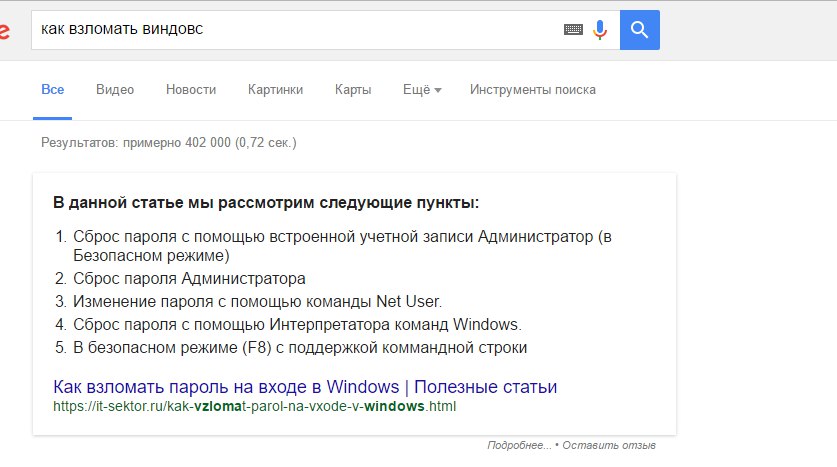Screen dimensions: 837x467
Task: Click the green it-sektor.ru URL
Action: click(x=255, y=406)
